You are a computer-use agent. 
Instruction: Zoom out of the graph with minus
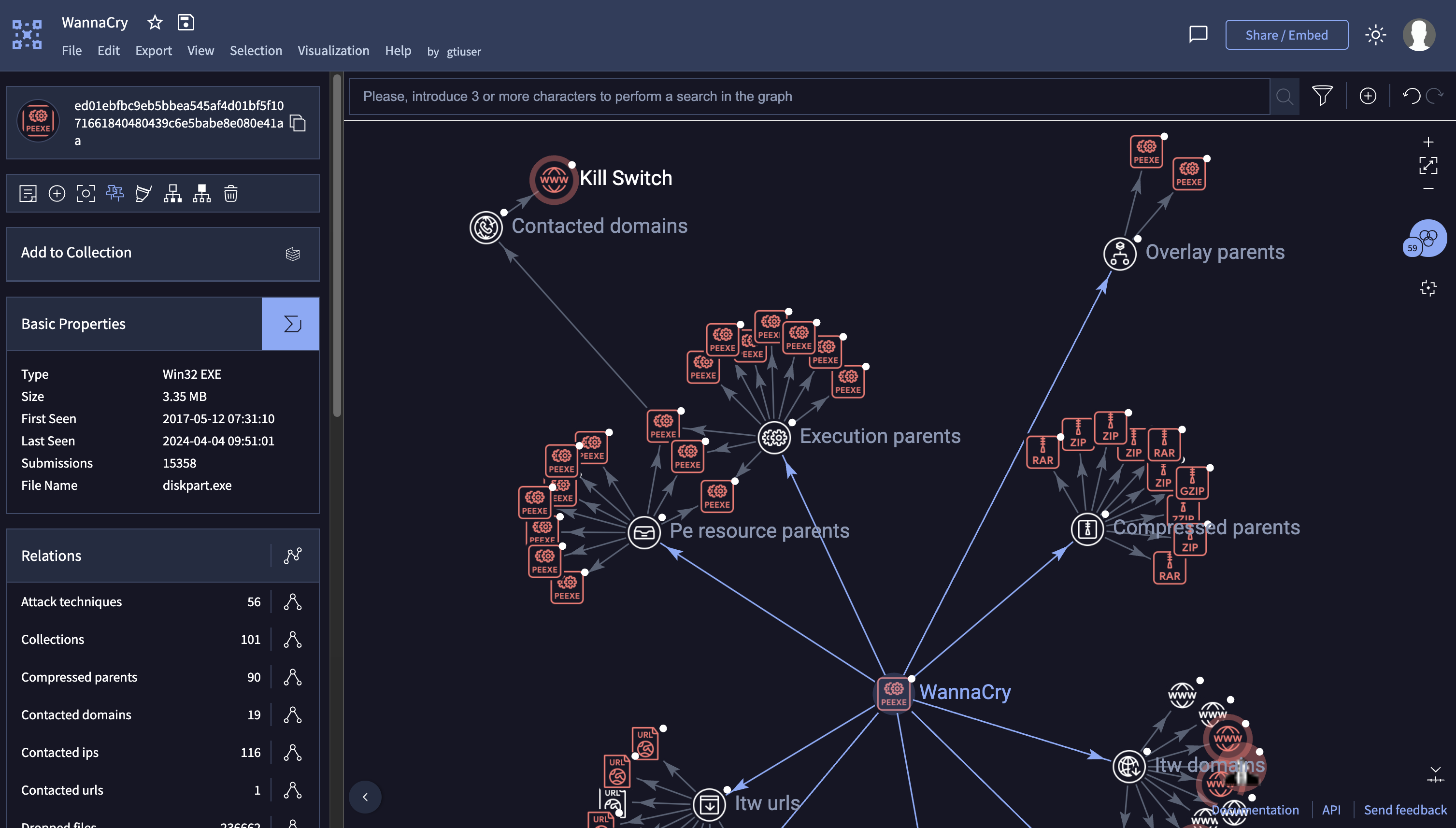[1428, 188]
